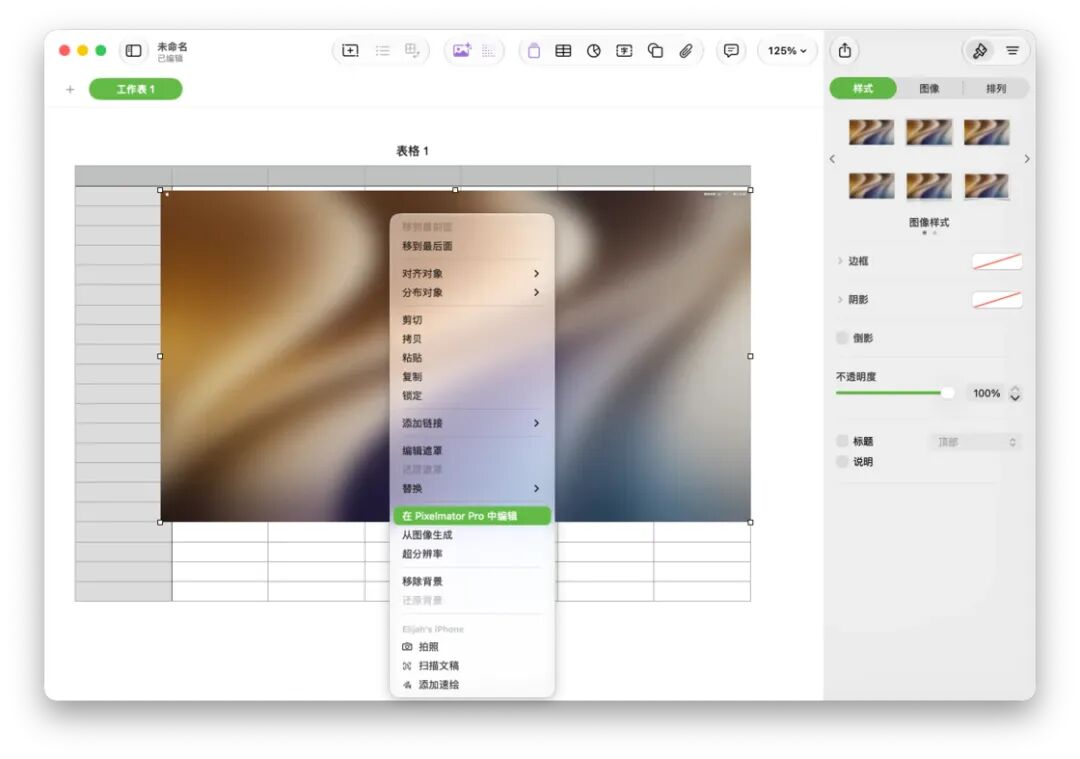This screenshot has width=1080, height=759.
Task: Open the 125% zoom dropdown
Action: click(x=787, y=50)
